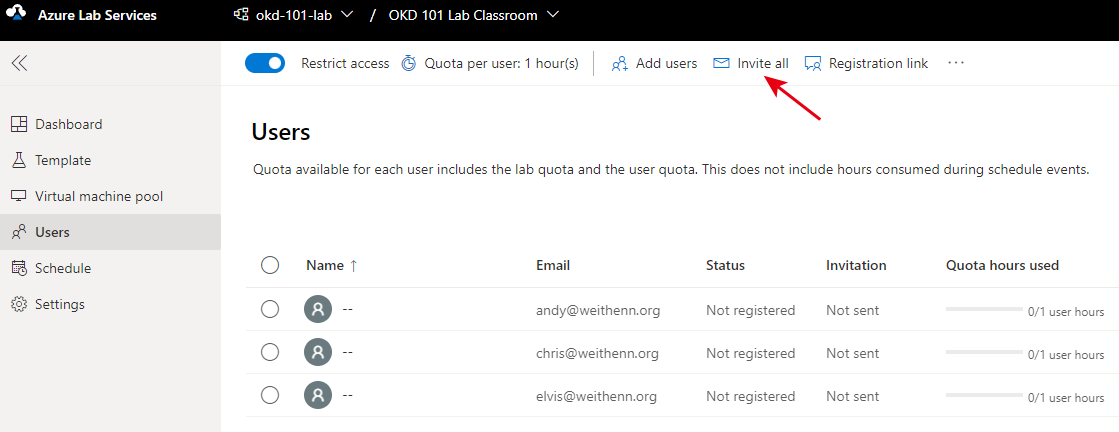
Task: Click avatar icon for elvis@weithenn.org
Action: pyautogui.click(x=318, y=396)
